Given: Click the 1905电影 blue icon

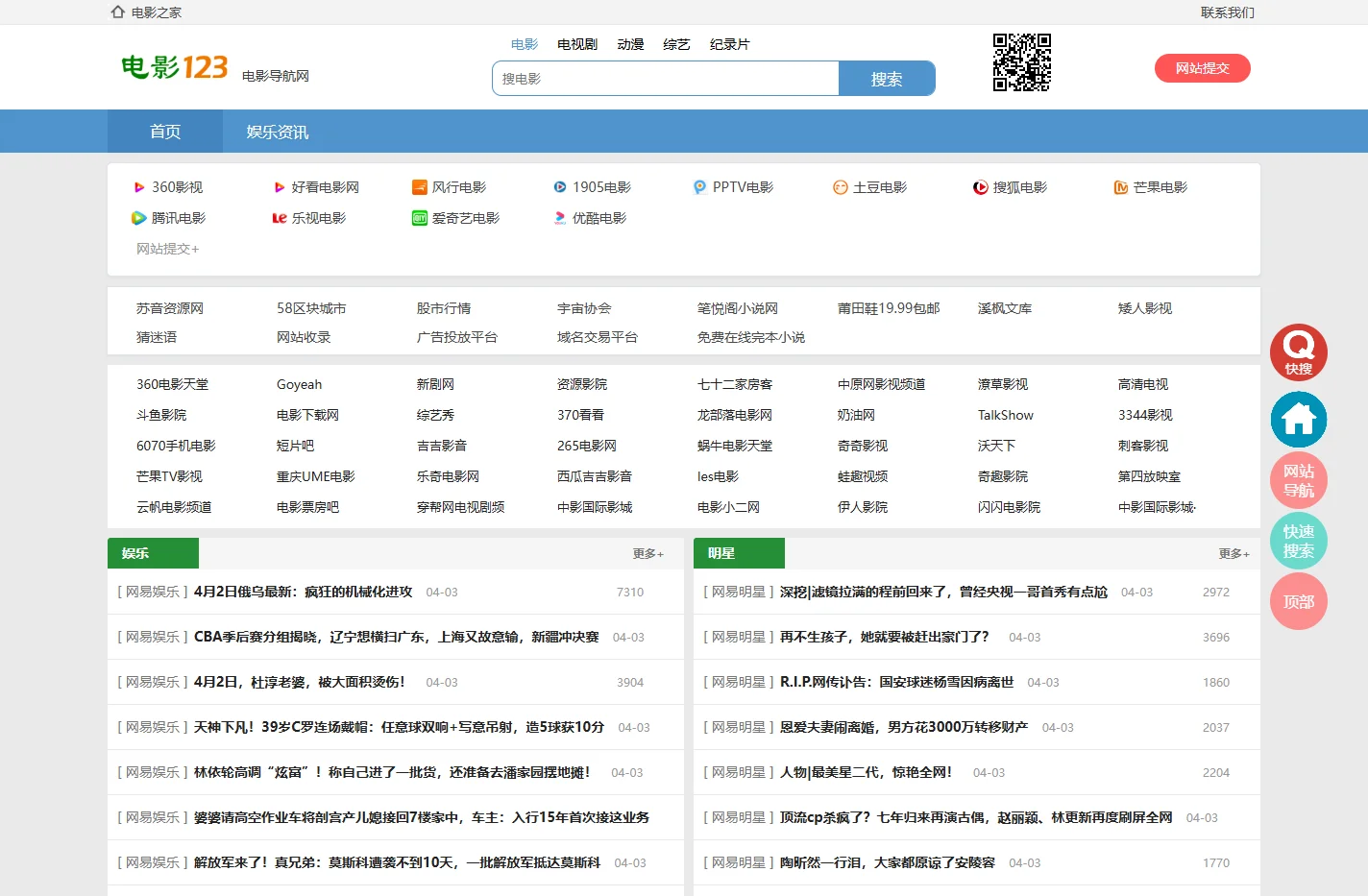Looking at the screenshot, I should click(560, 187).
